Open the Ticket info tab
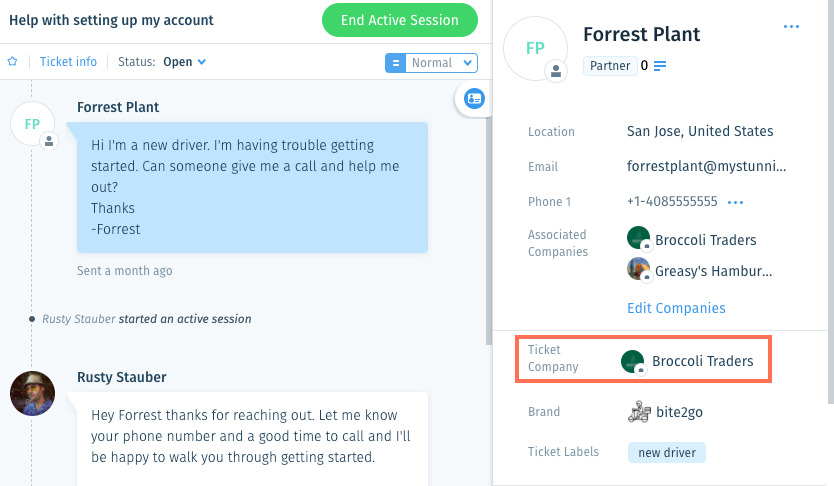This screenshot has width=834, height=486. point(68,62)
